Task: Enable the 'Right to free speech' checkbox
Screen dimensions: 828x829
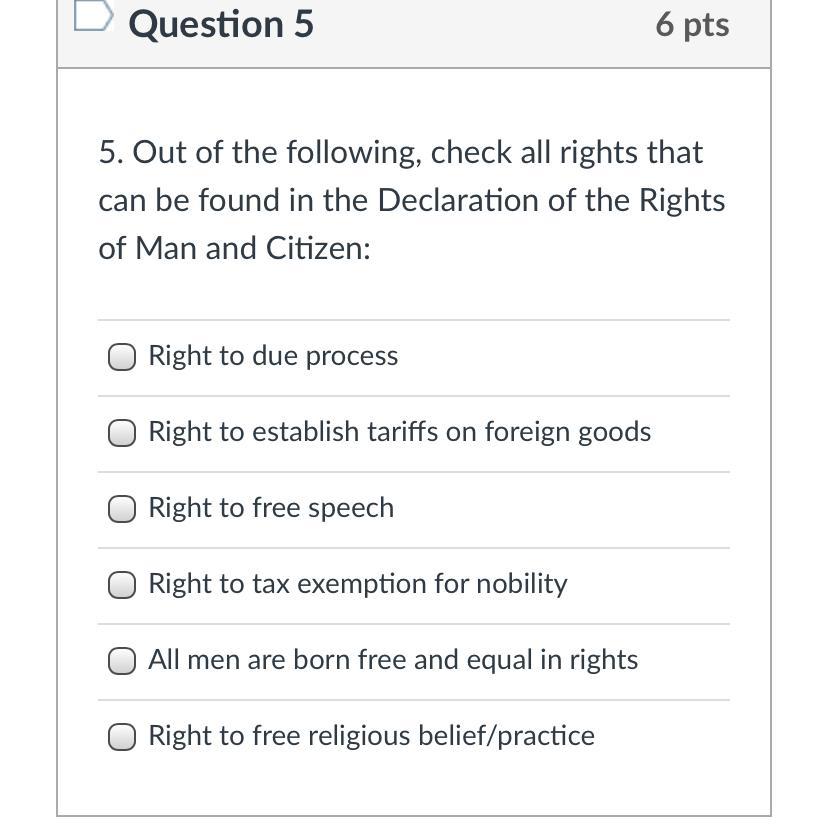Action: pos(122,509)
